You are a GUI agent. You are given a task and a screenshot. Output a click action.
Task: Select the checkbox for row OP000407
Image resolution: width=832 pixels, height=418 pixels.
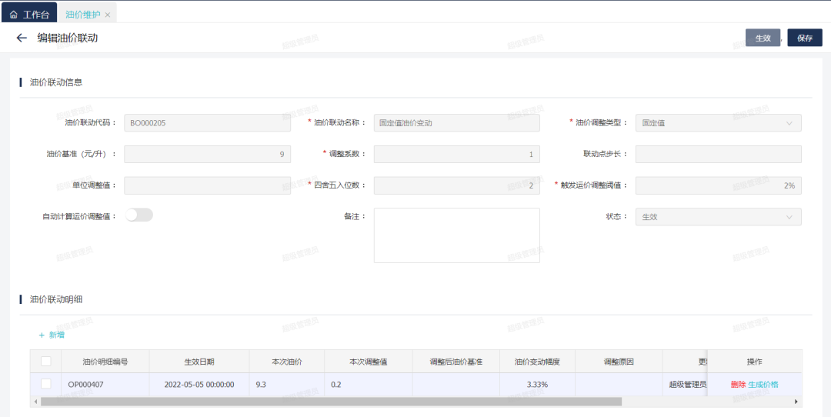click(x=46, y=383)
